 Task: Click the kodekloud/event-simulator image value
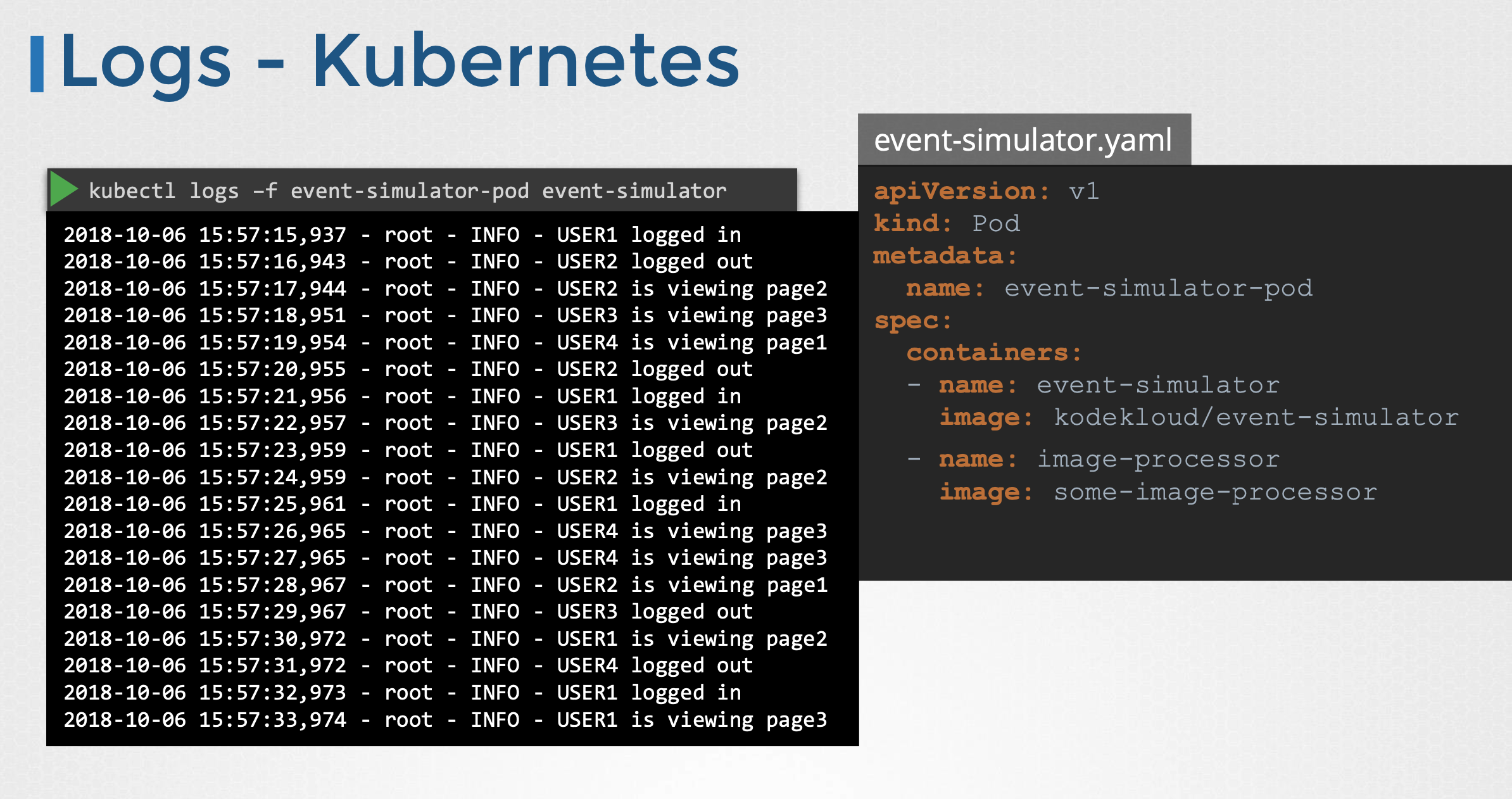pos(1256,417)
